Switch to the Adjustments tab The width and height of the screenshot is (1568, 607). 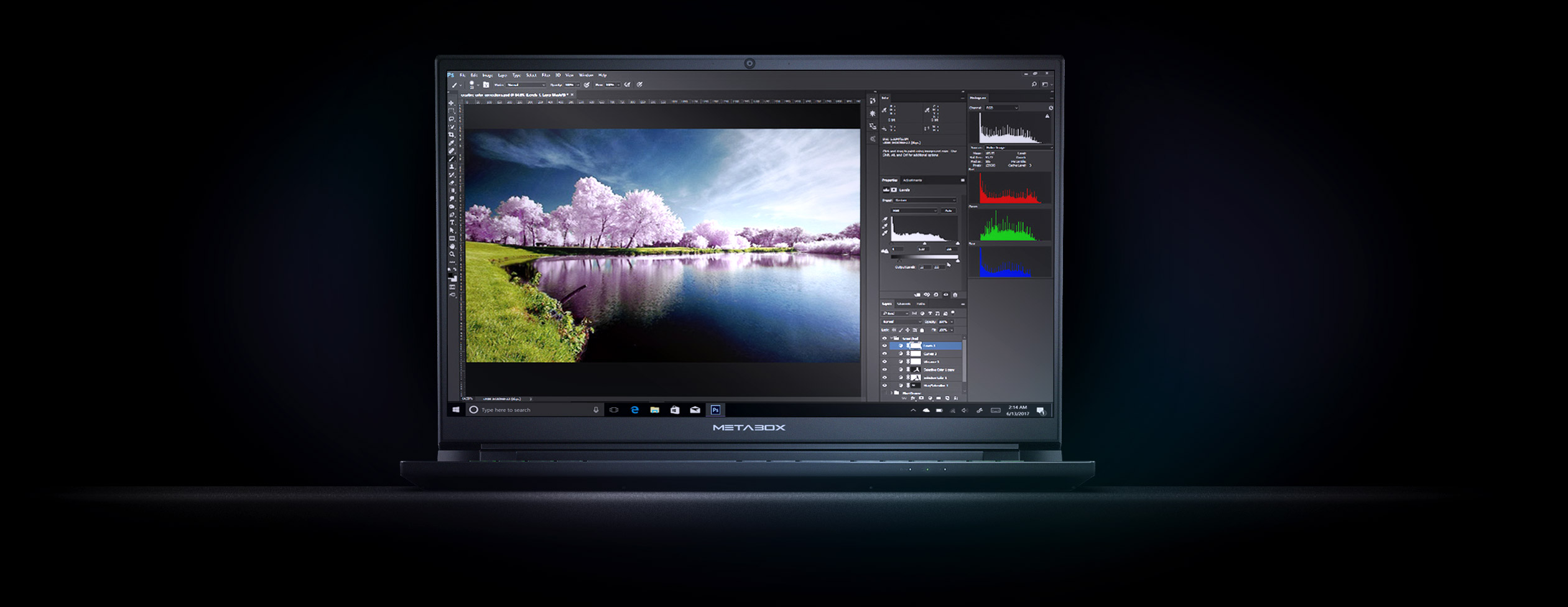click(912, 180)
